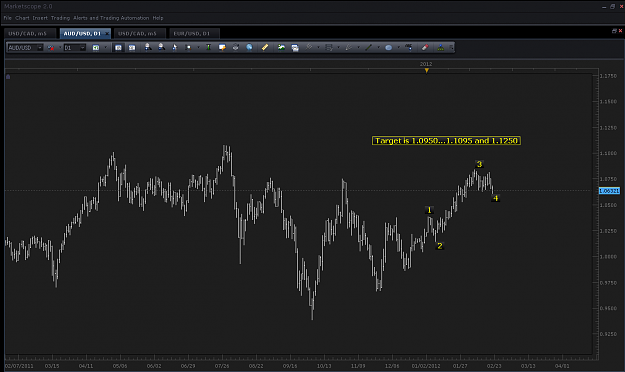The image size is (625, 372).
Task: Click the blue globe icon
Action: (249, 47)
